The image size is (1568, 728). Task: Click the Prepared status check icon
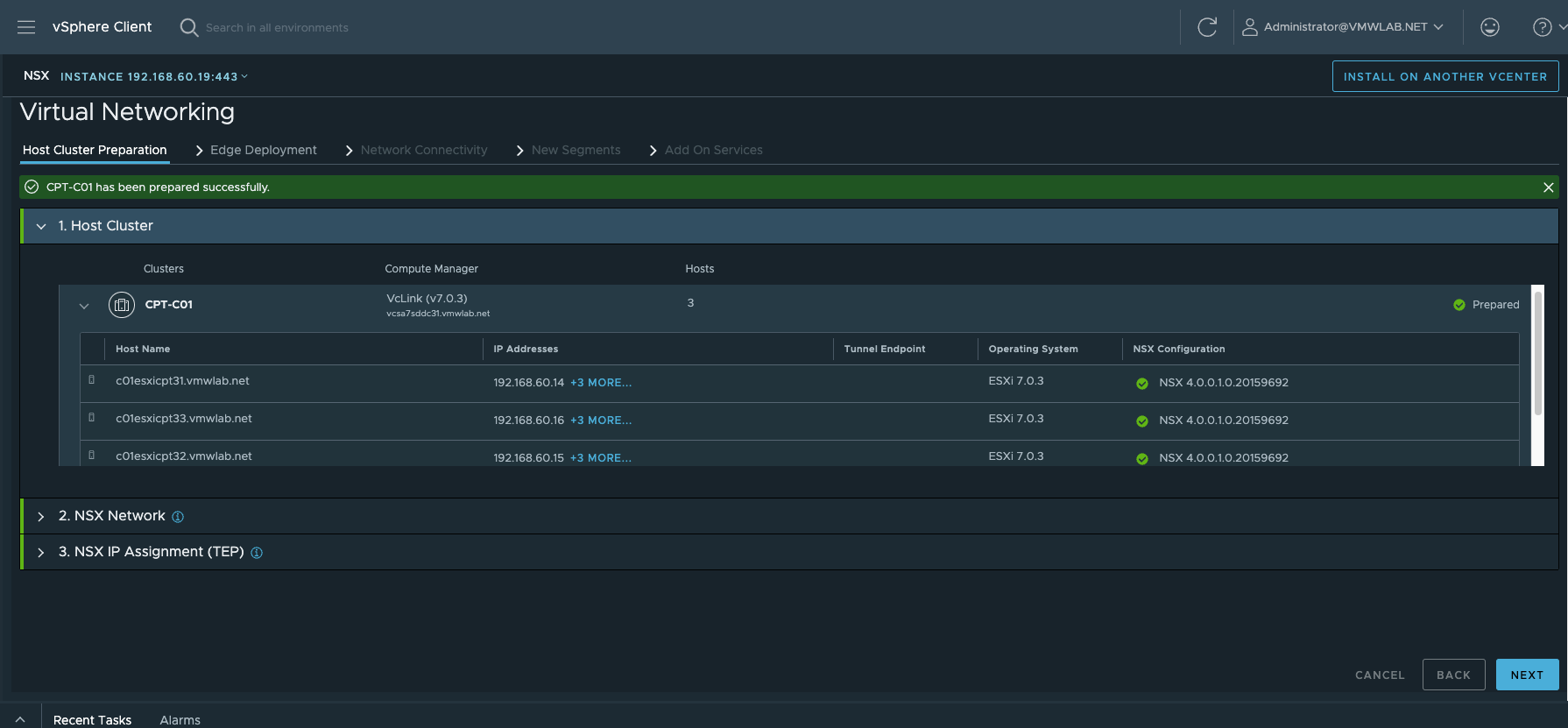click(x=1459, y=305)
